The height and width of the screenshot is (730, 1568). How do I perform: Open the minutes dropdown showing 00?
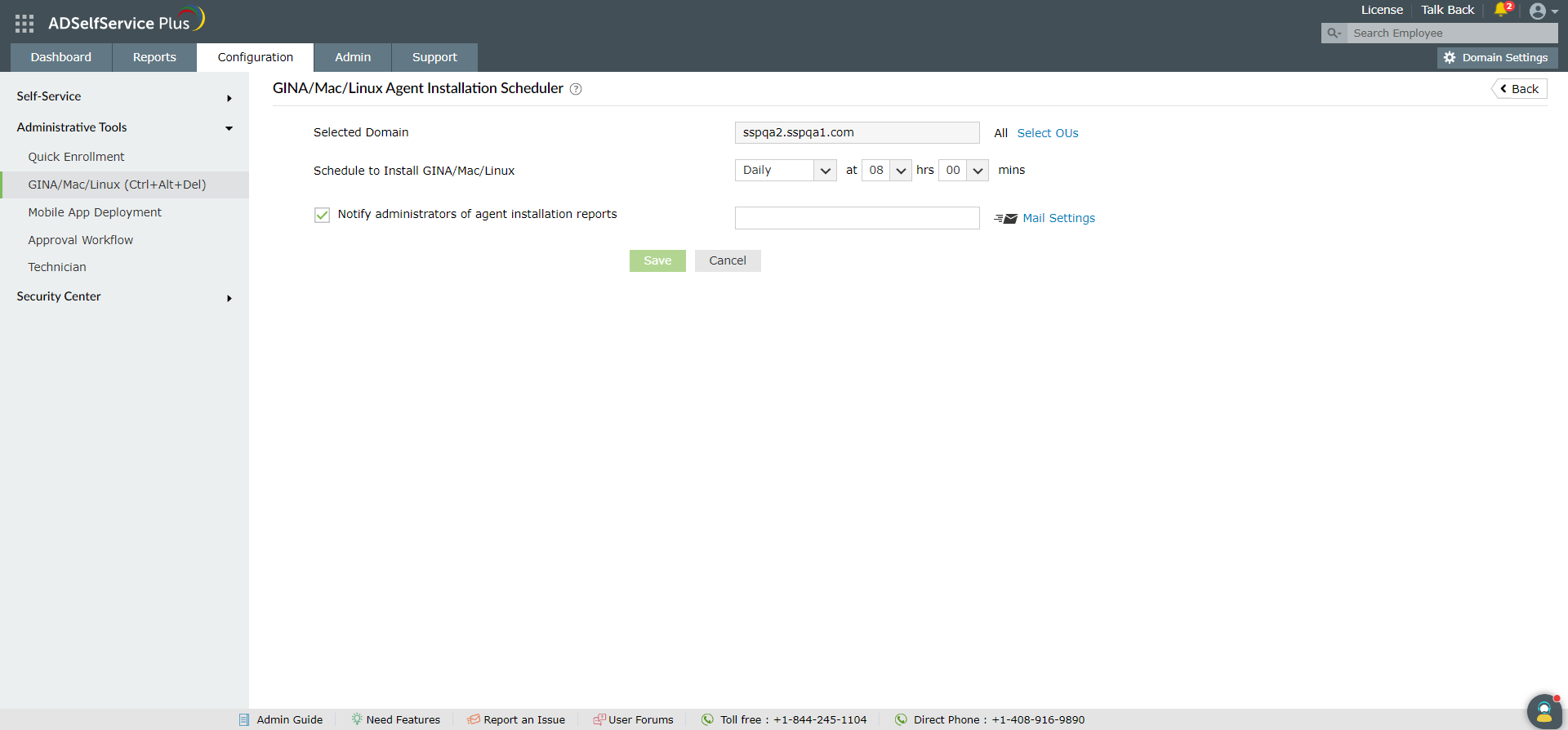point(964,170)
